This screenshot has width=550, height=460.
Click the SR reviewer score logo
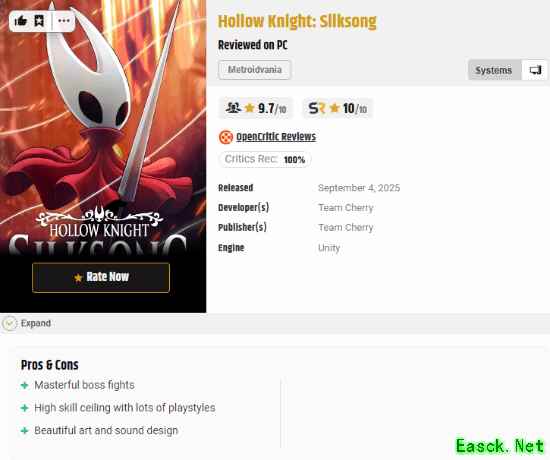(x=317, y=108)
